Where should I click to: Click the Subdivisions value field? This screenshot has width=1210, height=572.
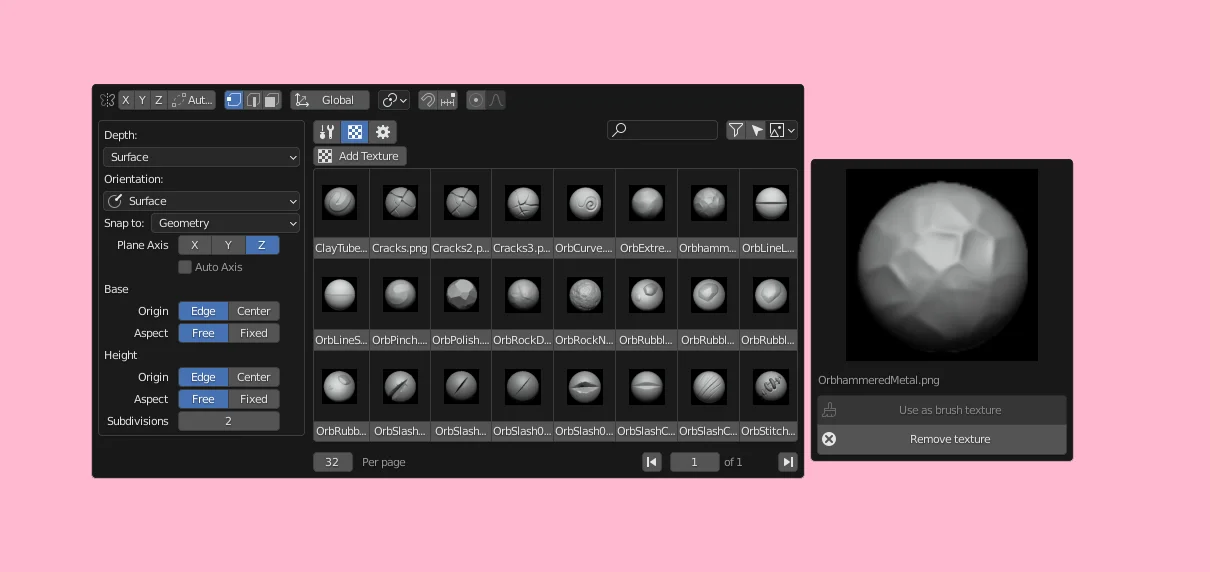229,421
